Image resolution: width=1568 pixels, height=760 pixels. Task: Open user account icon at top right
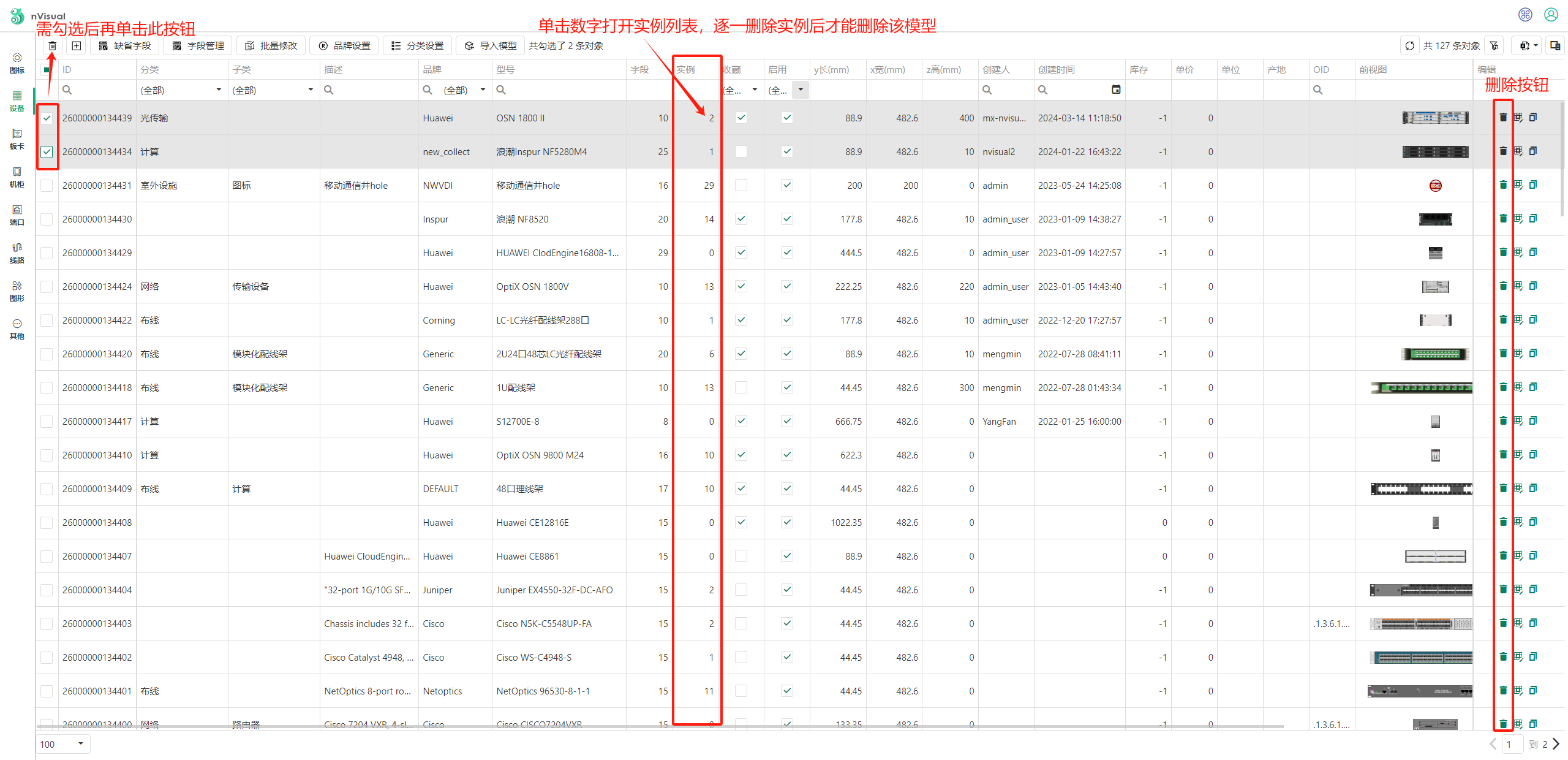coord(1551,15)
